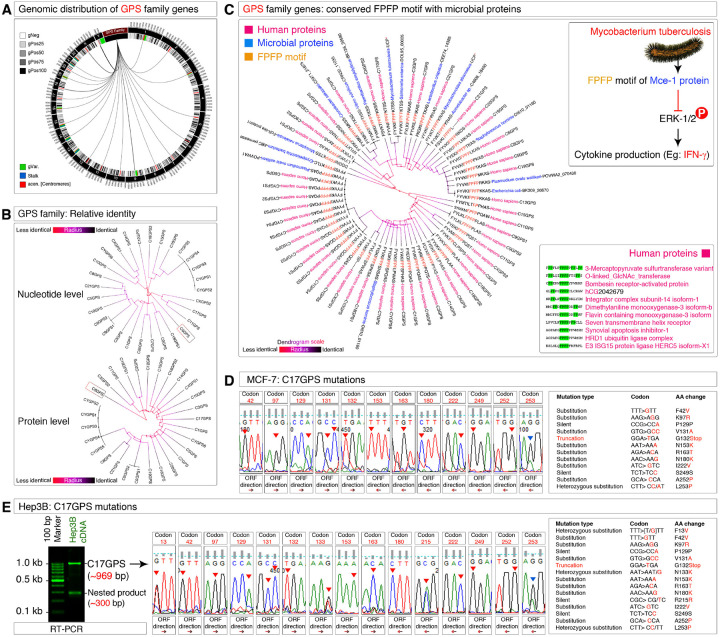Image resolution: width=720 pixels, height=637 pixels.
Task: Click the '0.1 kb' size marker label
Action: point(29,611)
